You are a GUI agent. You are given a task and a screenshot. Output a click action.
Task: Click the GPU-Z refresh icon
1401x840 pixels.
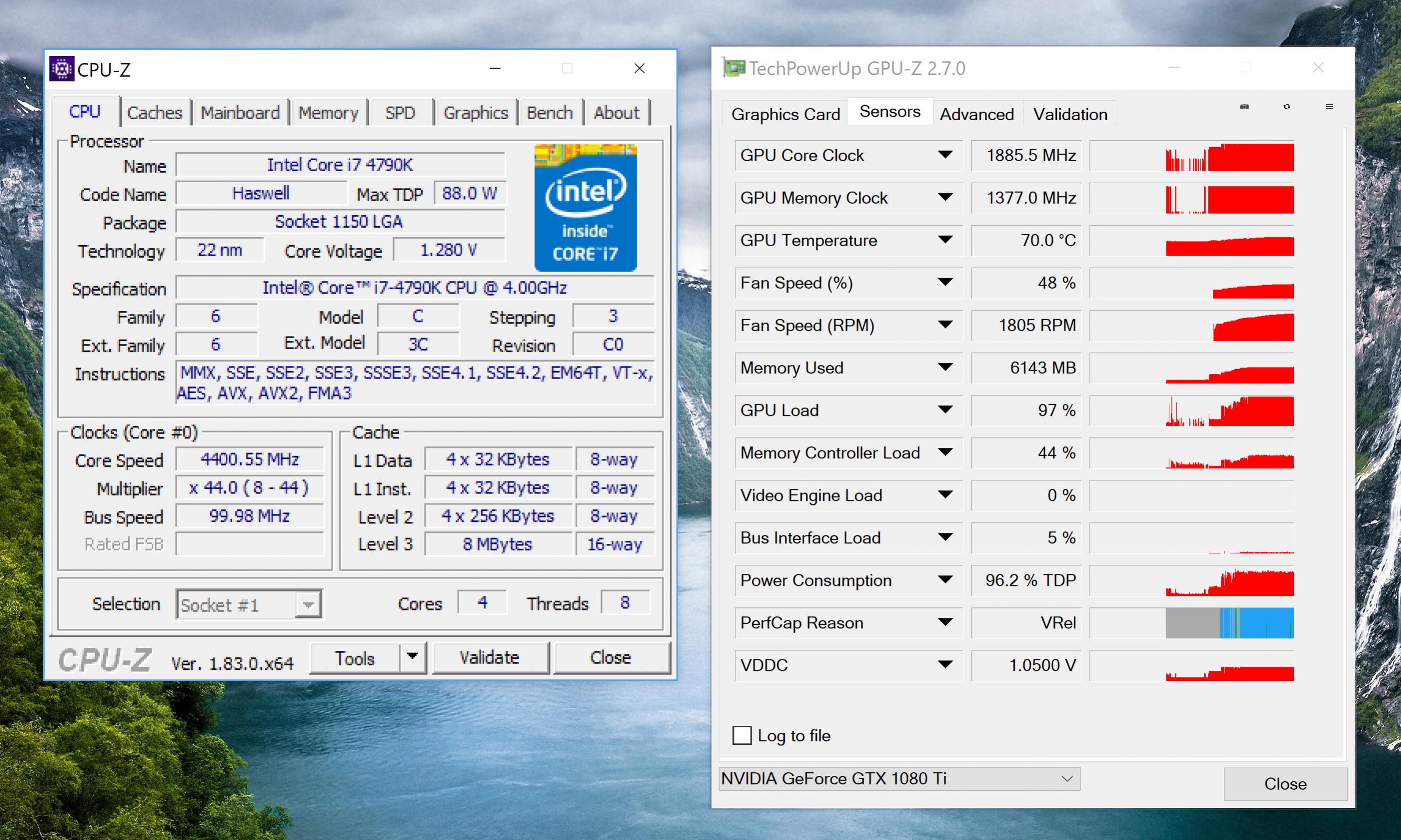click(x=1286, y=107)
